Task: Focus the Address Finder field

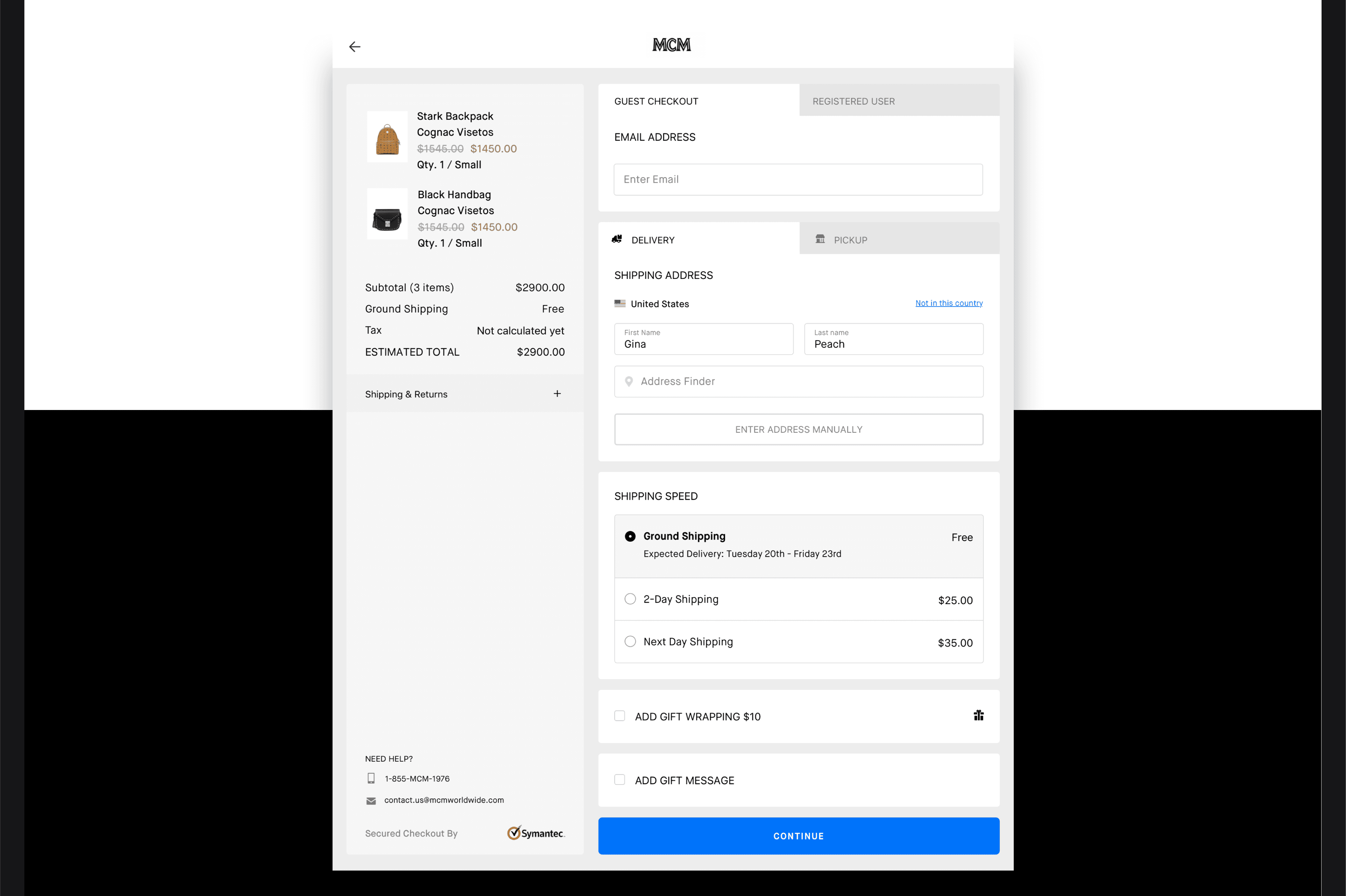Action: (798, 381)
